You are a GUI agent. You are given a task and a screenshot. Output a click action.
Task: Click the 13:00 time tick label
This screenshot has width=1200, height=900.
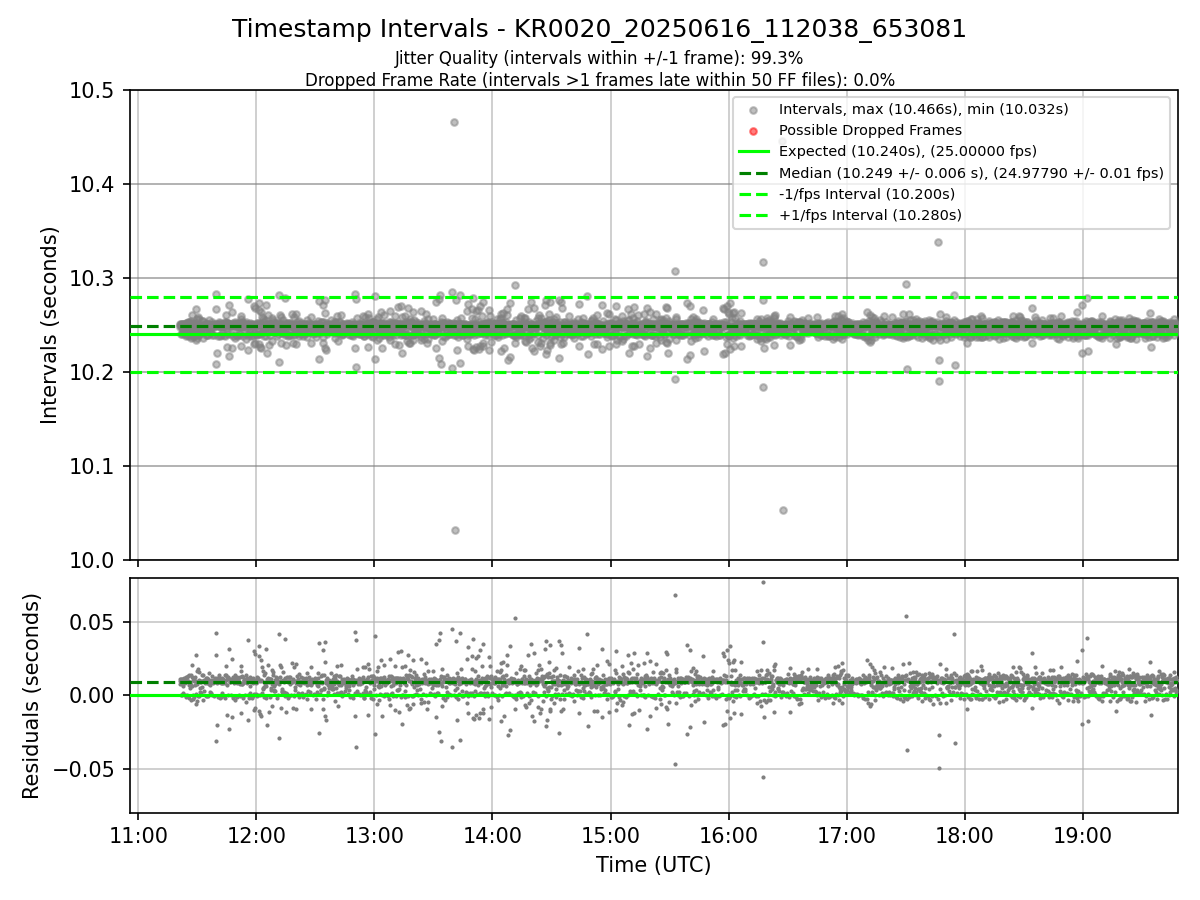(x=374, y=835)
